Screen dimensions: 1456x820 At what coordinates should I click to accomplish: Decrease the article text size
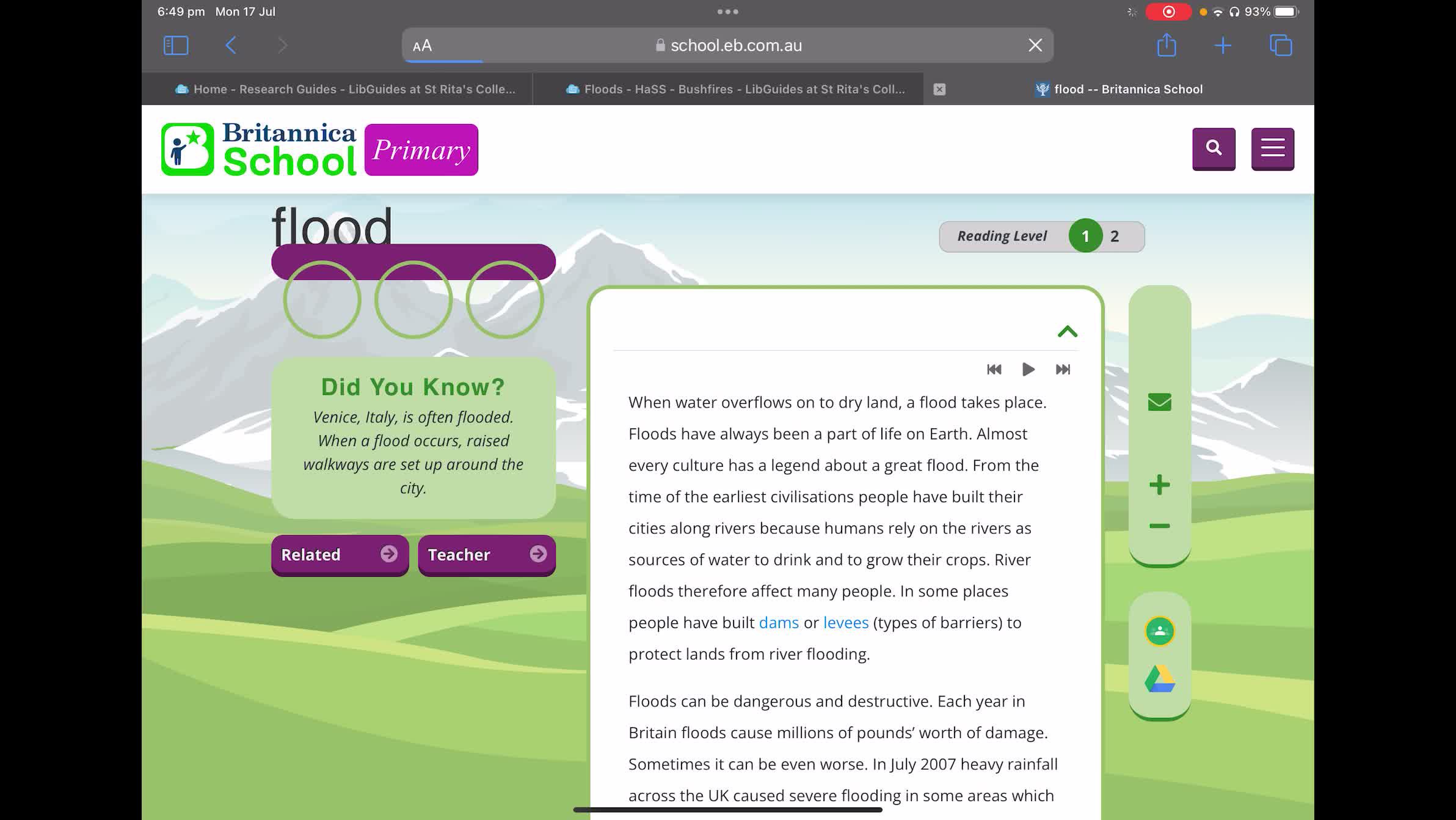(x=1159, y=526)
